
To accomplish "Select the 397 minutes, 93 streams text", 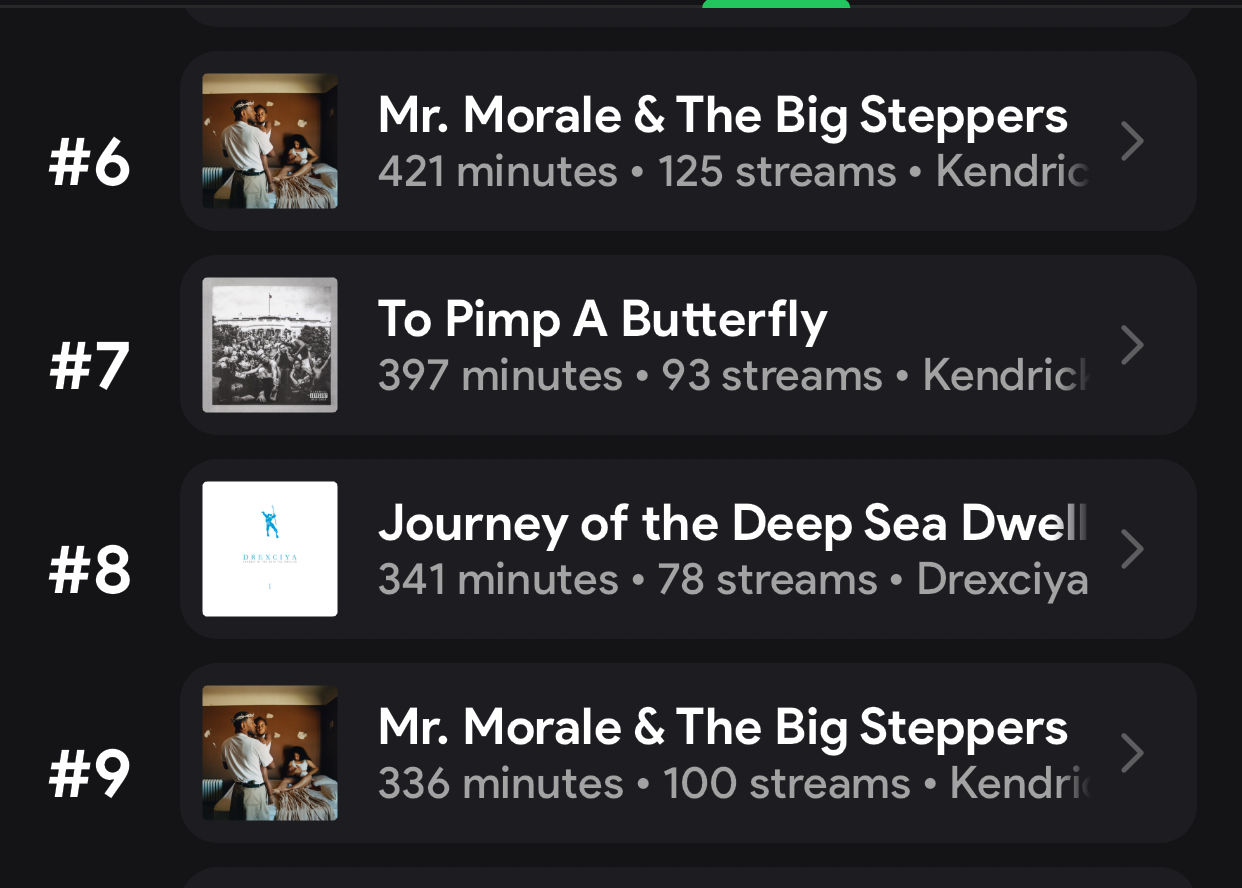I will coord(732,376).
